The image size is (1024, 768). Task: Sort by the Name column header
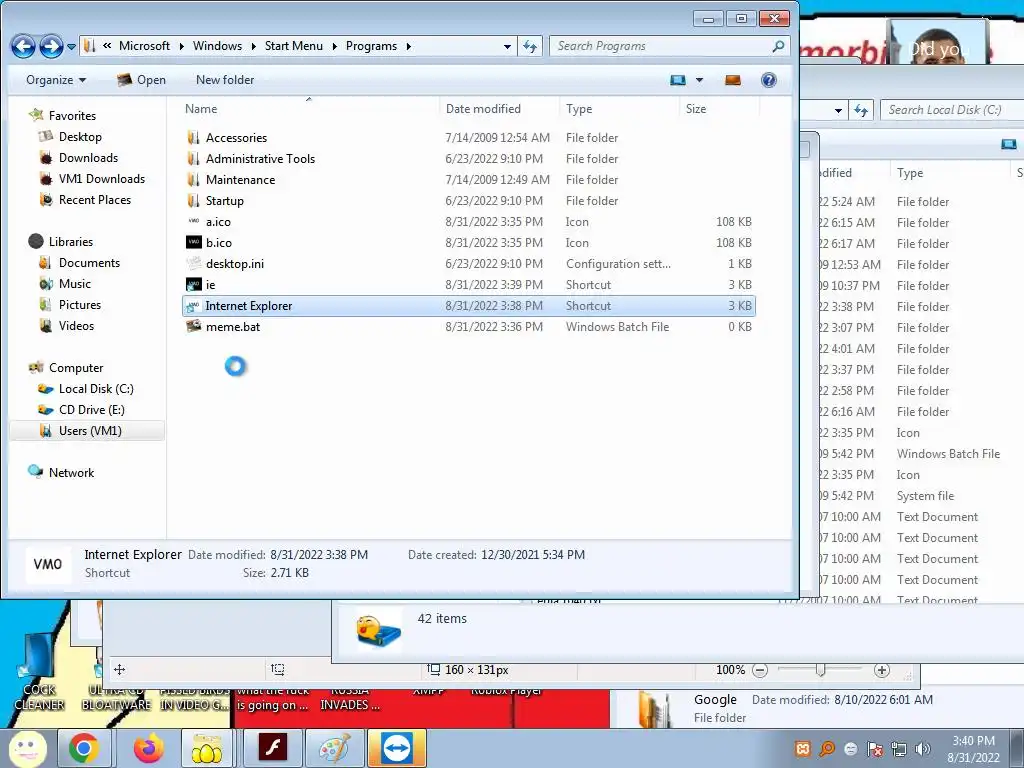(x=201, y=109)
